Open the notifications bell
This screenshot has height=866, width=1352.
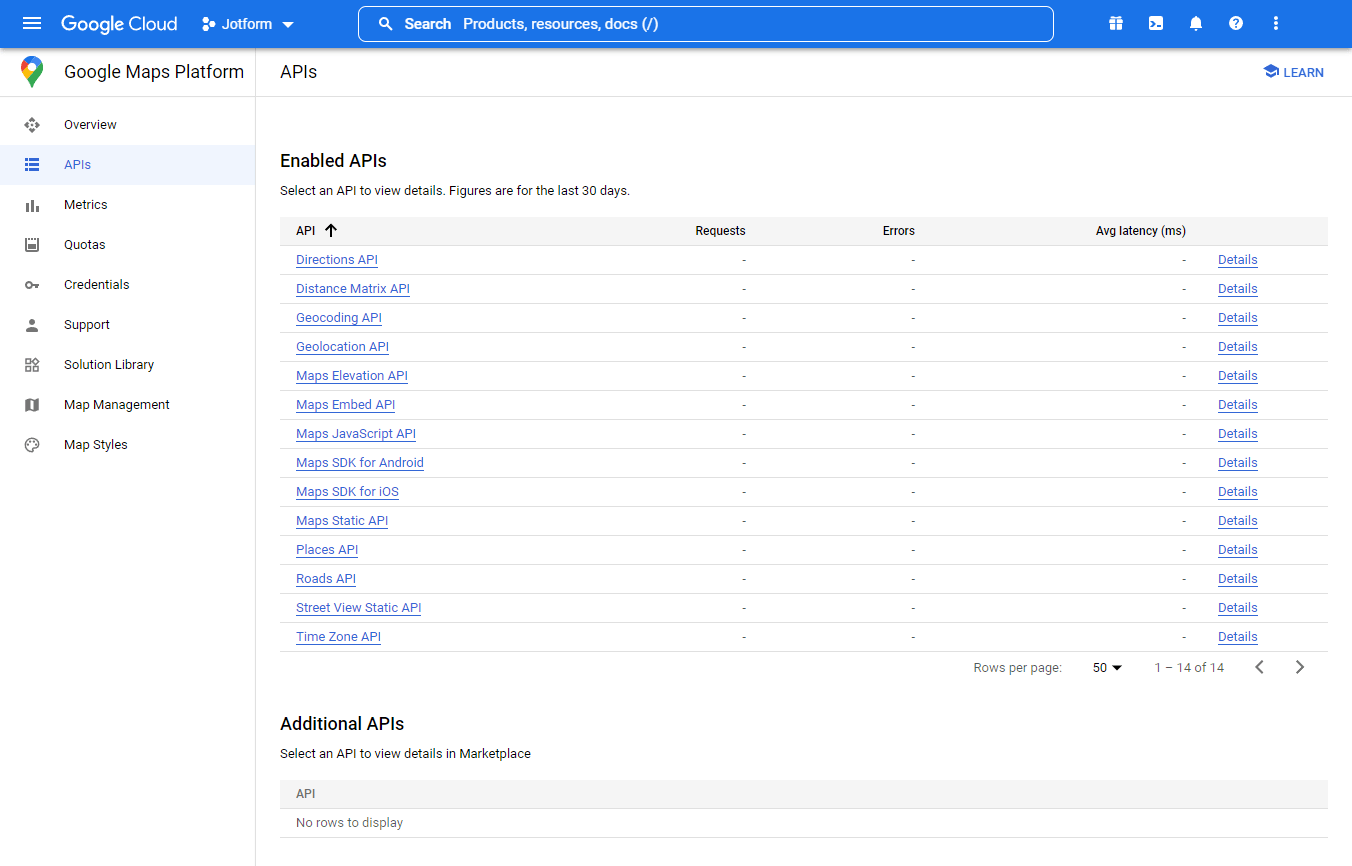[1196, 24]
